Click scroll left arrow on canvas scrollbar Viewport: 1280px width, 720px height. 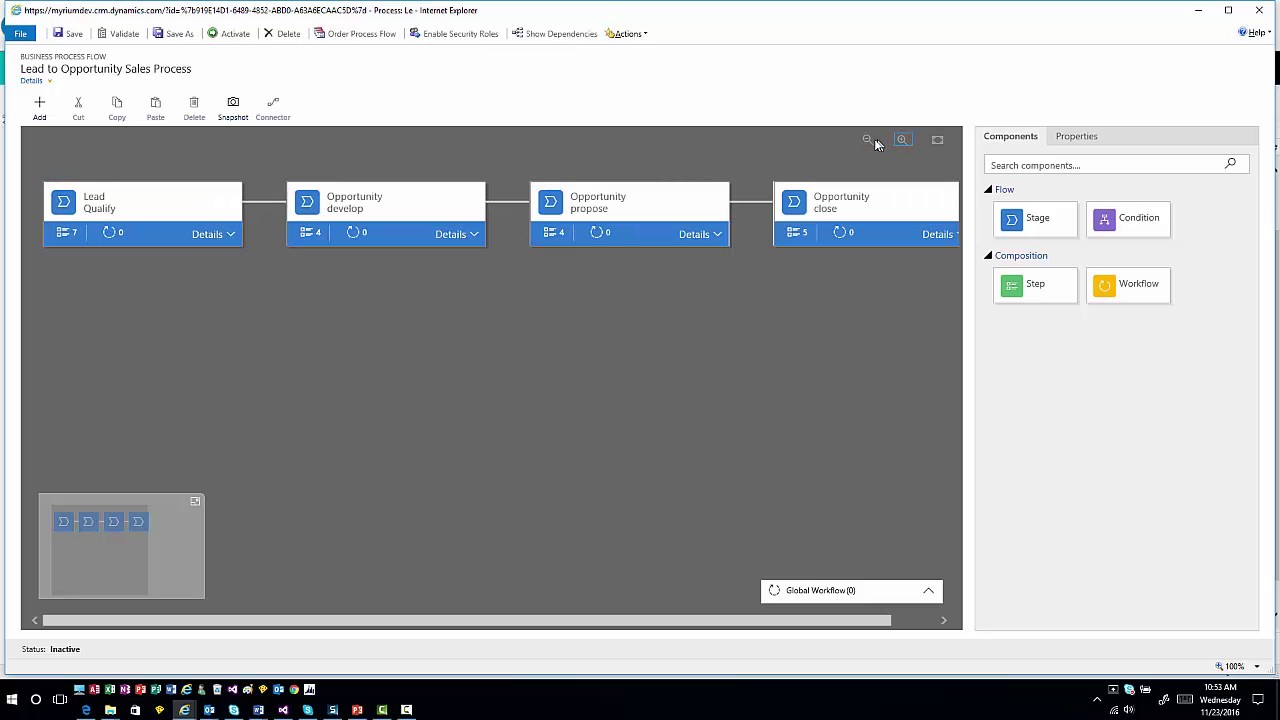pos(35,620)
